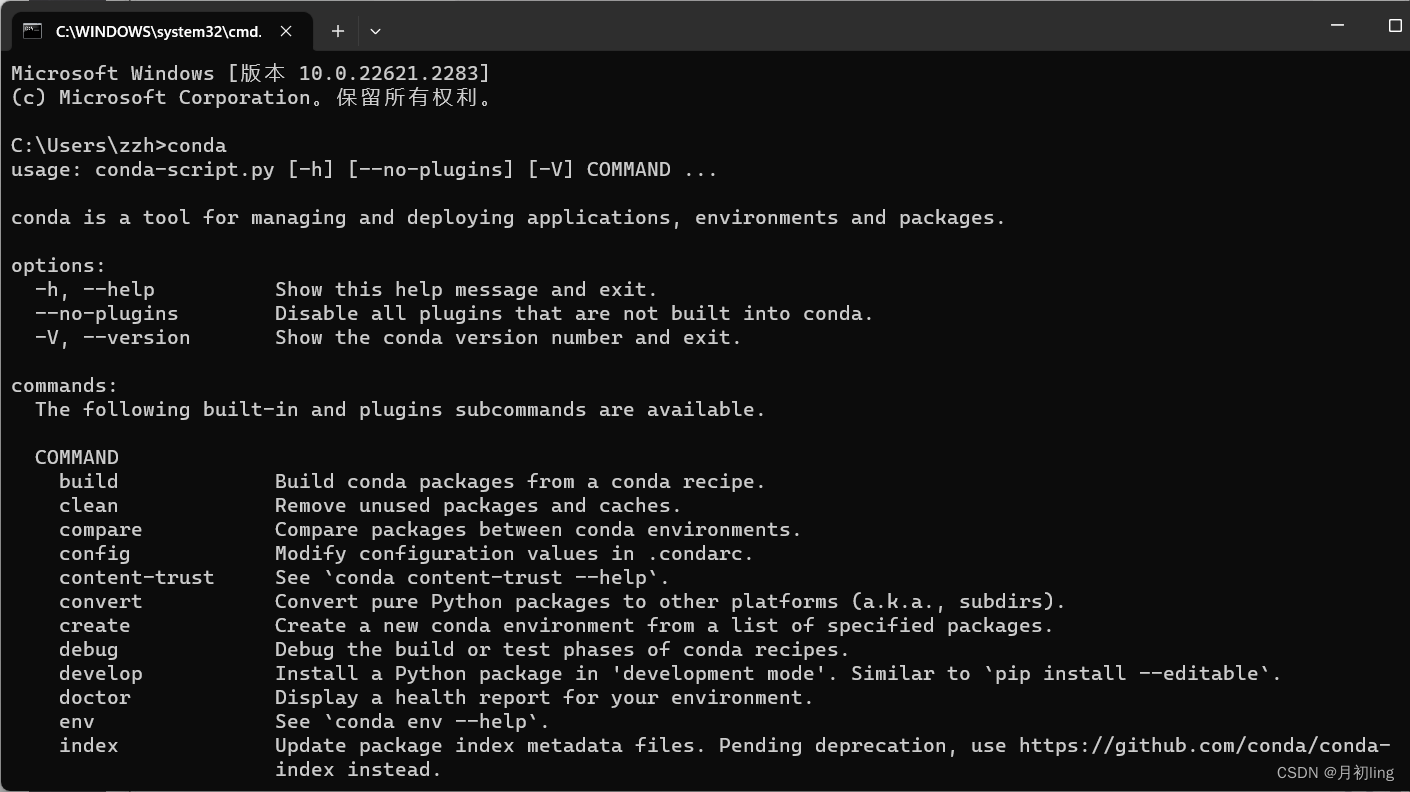Click the 'COMMAND' column heading
Viewport: 1410px width, 792px height.
76,457
